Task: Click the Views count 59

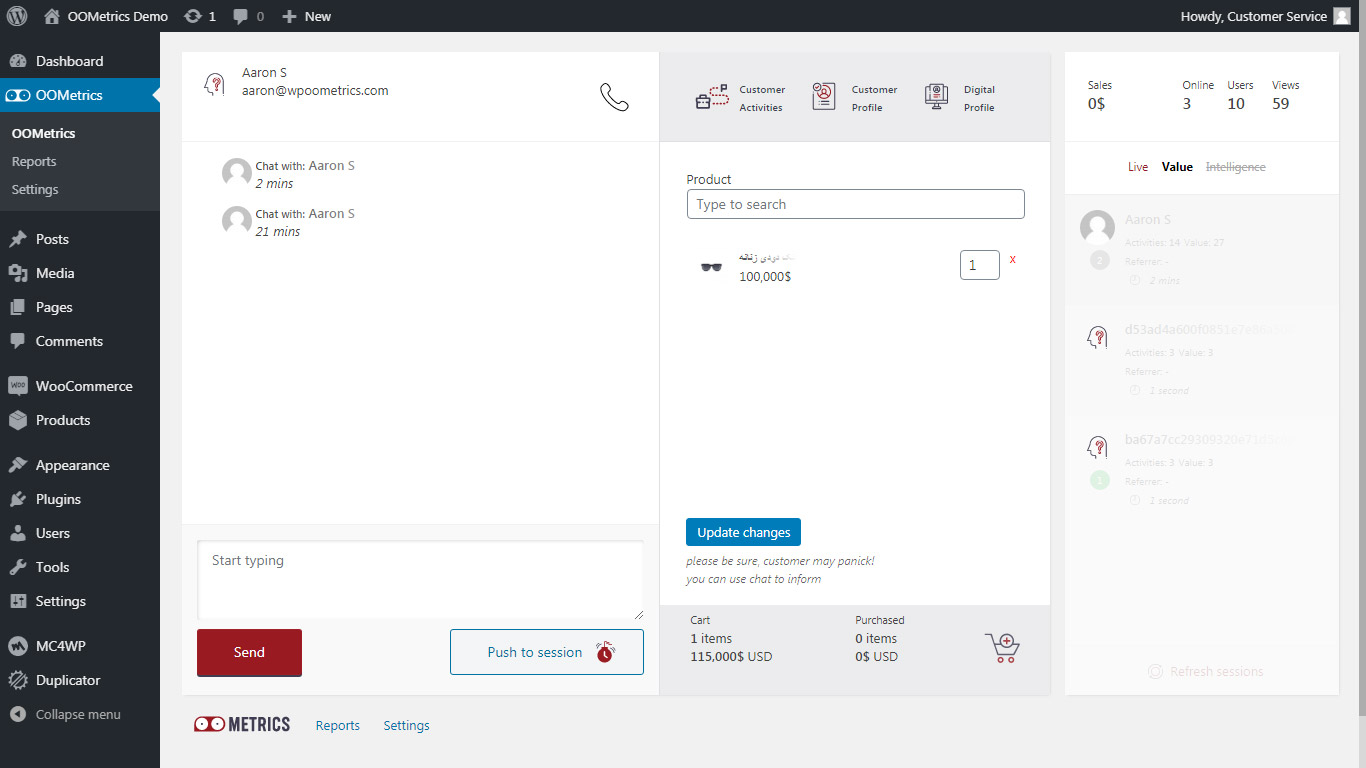Action: (x=1285, y=95)
